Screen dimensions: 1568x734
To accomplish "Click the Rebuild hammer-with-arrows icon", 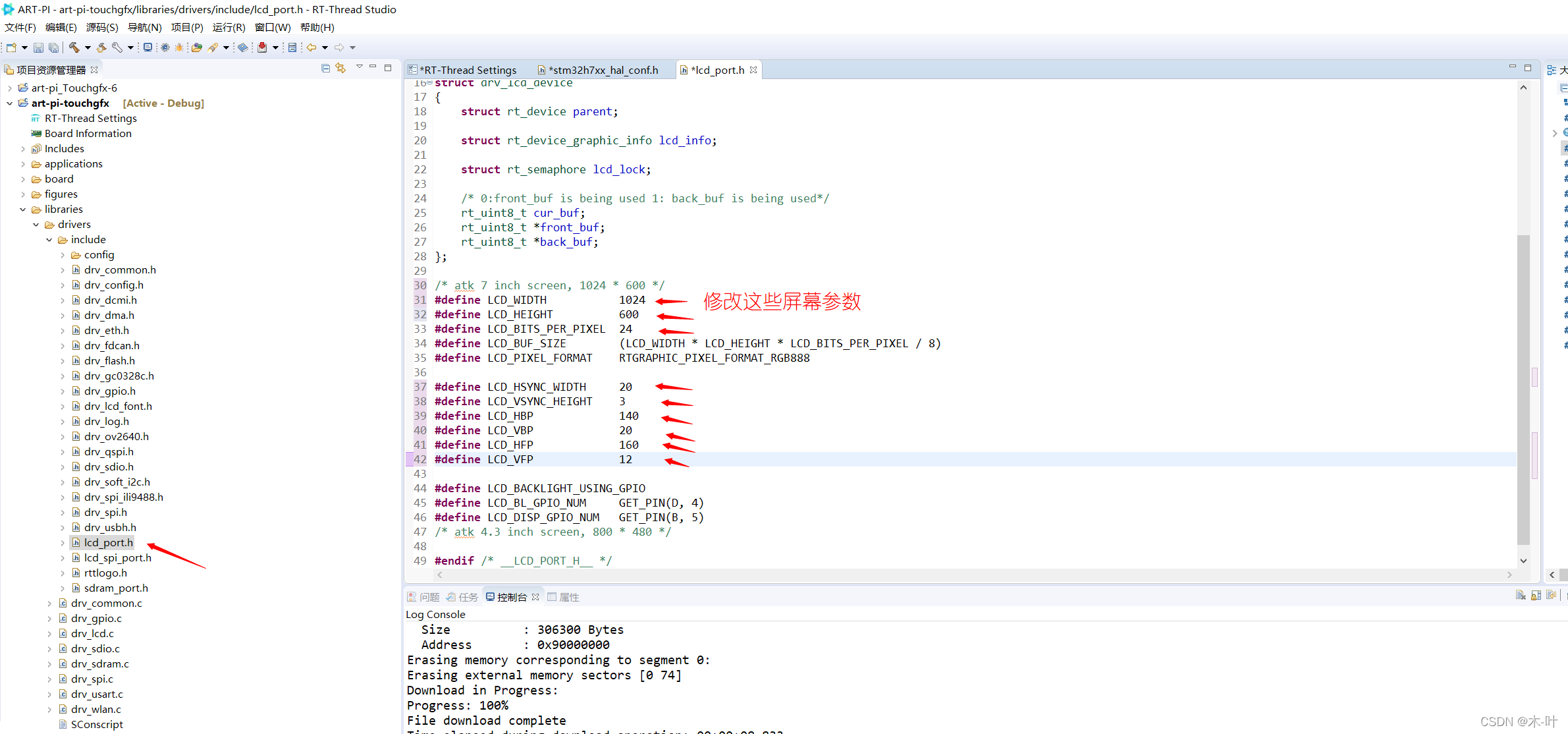I will click(101, 47).
